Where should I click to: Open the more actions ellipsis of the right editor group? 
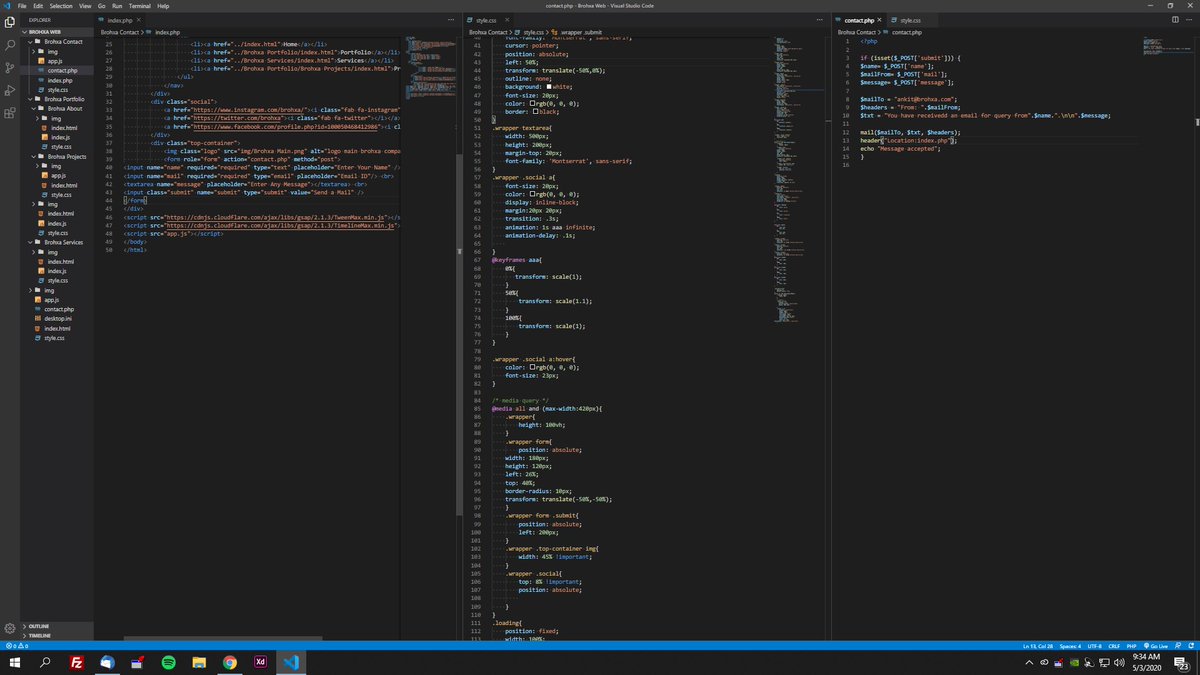pos(1189,20)
